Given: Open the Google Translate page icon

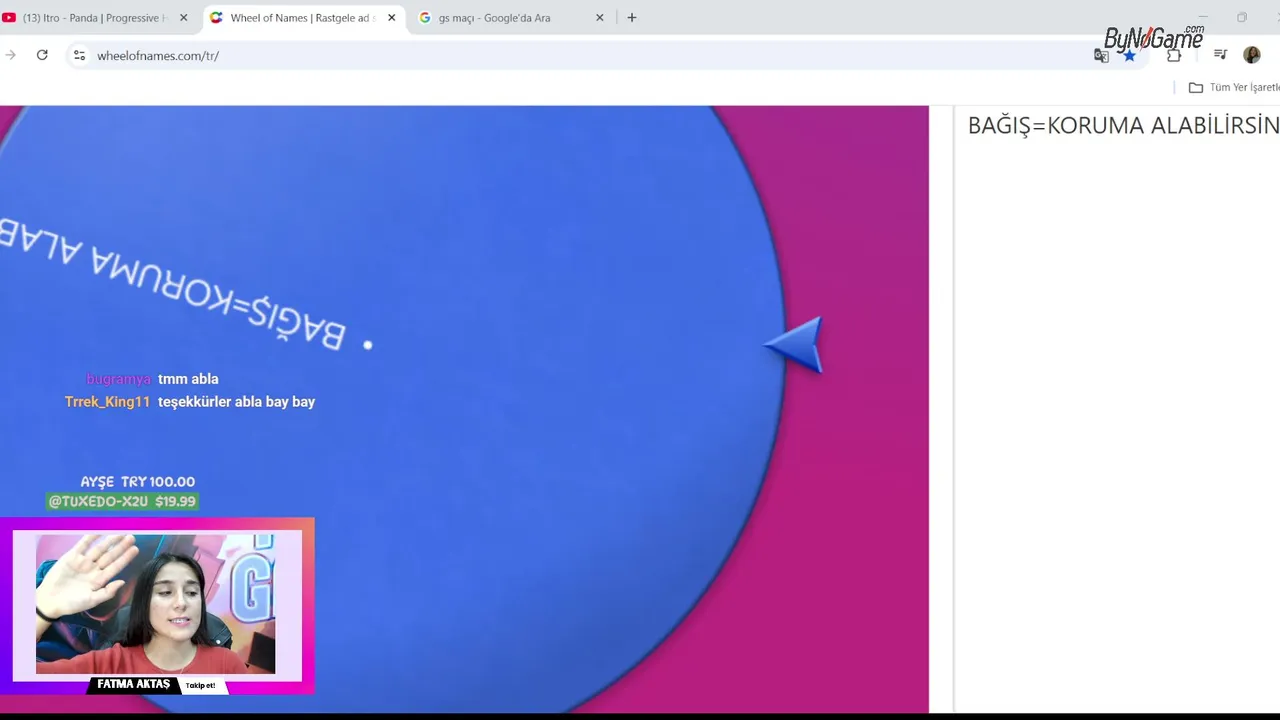Looking at the screenshot, I should pyautogui.click(x=1101, y=56).
